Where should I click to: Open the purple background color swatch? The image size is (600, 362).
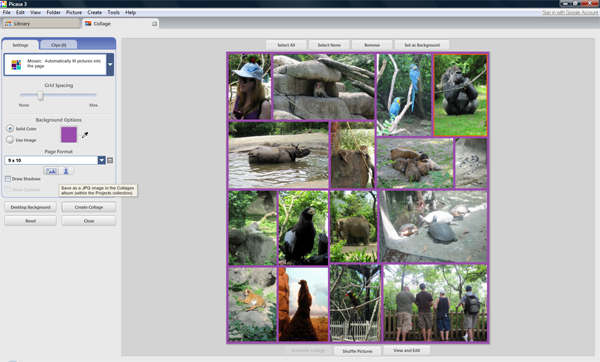pos(69,135)
